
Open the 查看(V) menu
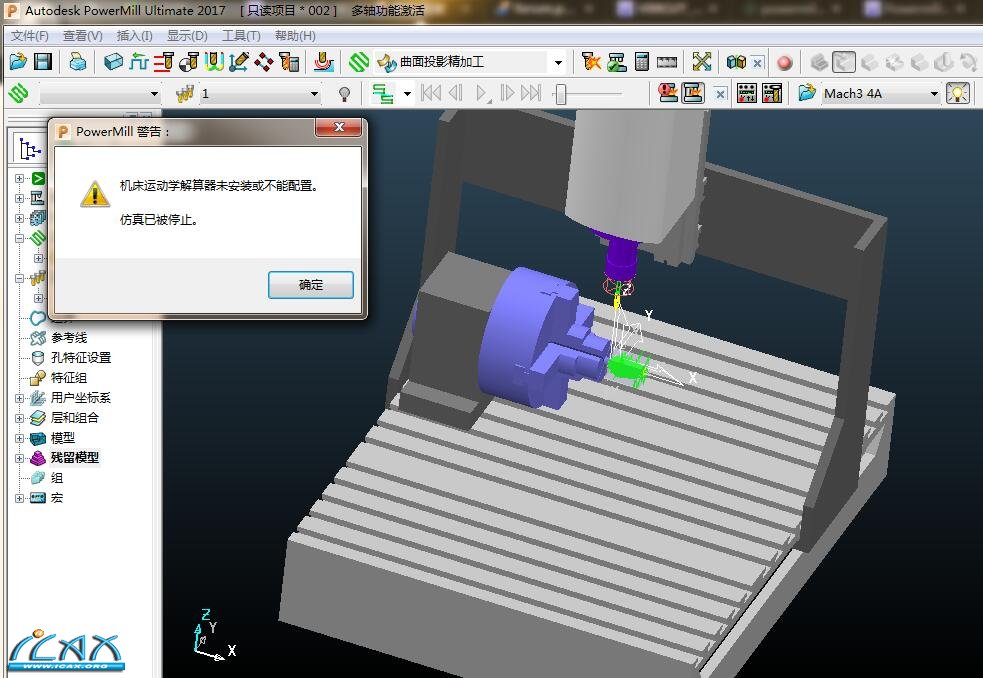[x=82, y=36]
